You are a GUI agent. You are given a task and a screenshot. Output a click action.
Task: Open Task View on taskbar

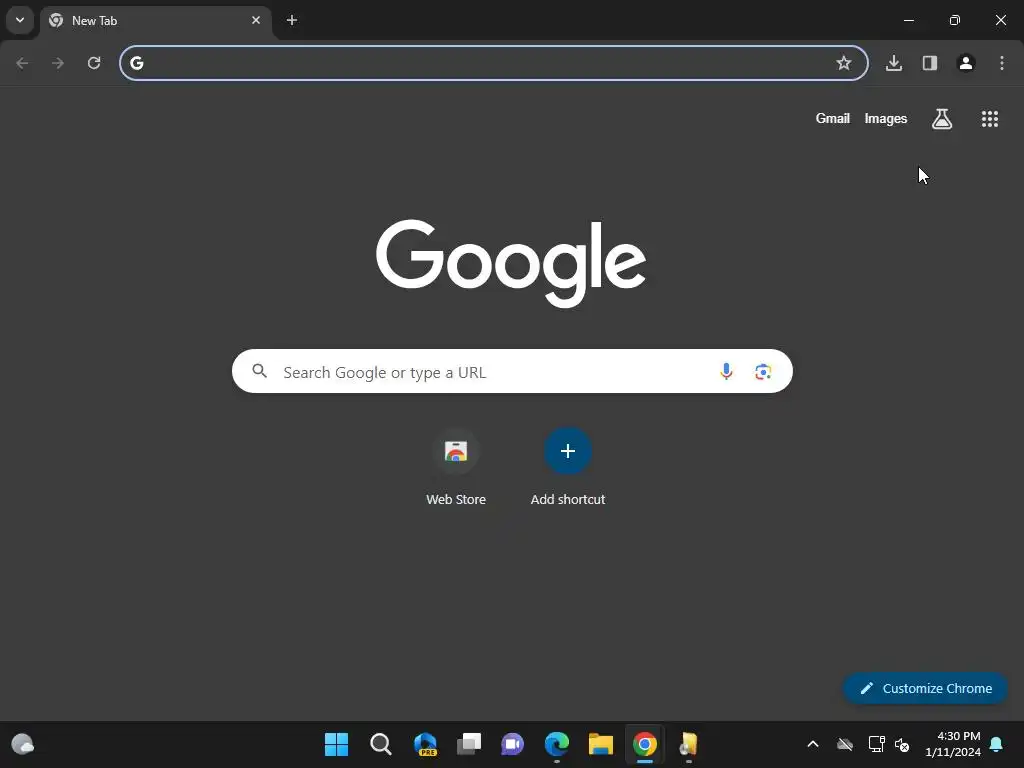point(469,744)
